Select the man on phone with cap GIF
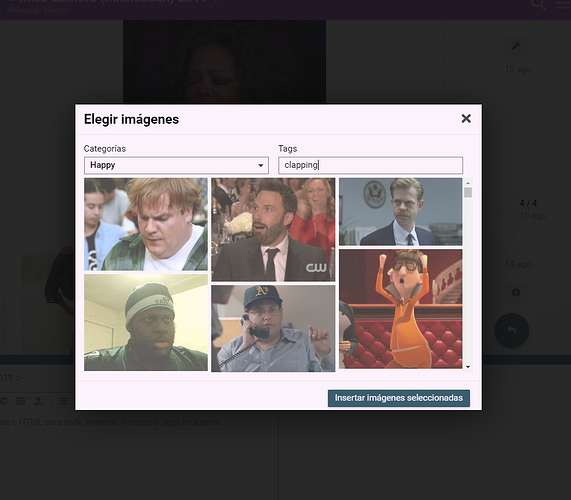 point(273,328)
